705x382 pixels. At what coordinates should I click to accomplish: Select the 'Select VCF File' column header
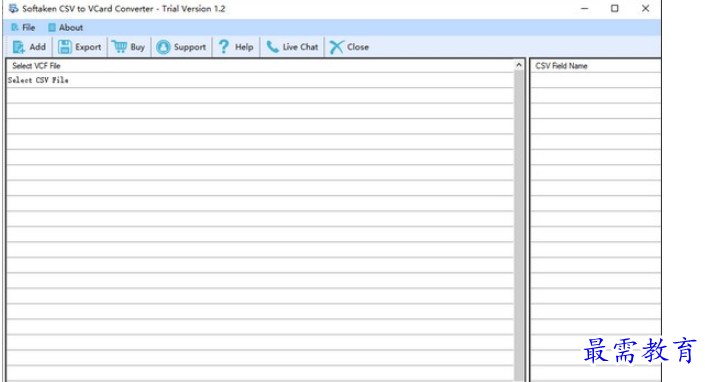(x=261, y=66)
